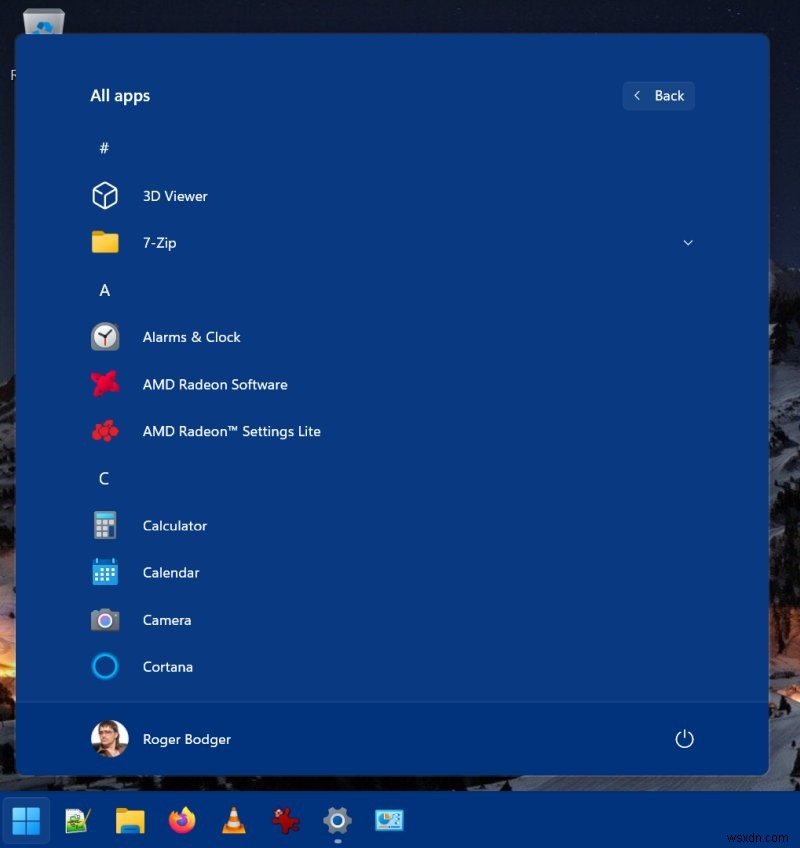This screenshot has height=848, width=800.
Task: Open AMD Radeon Software
Action: [x=214, y=384]
